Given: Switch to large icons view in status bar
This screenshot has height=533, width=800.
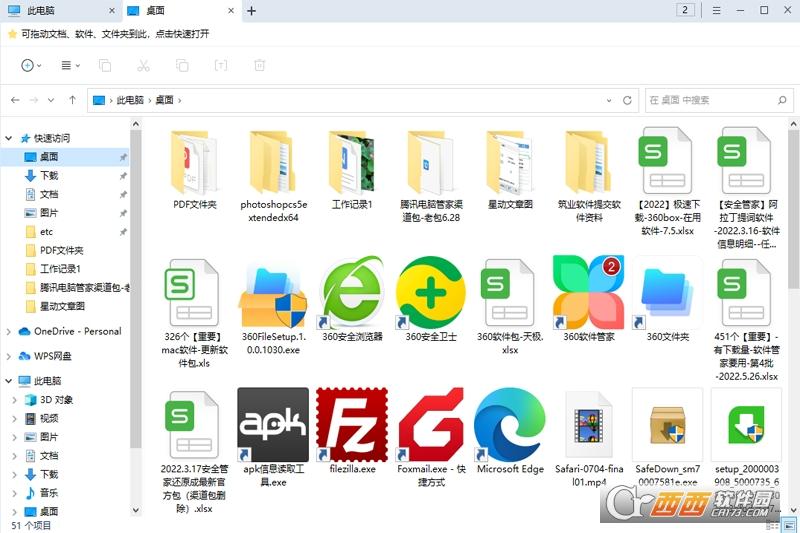Looking at the screenshot, I should pos(789,525).
